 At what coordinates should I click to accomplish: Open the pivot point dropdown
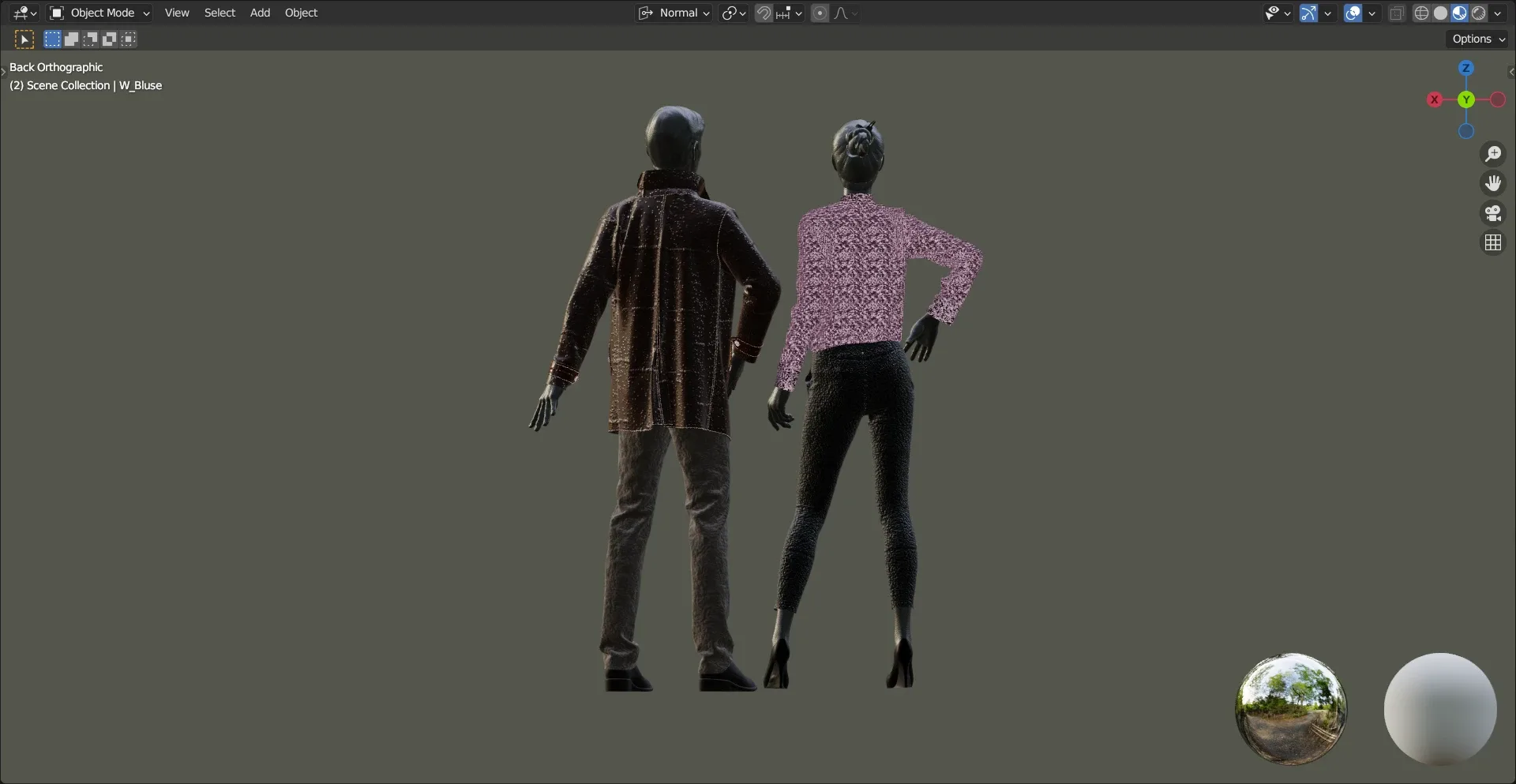click(734, 13)
